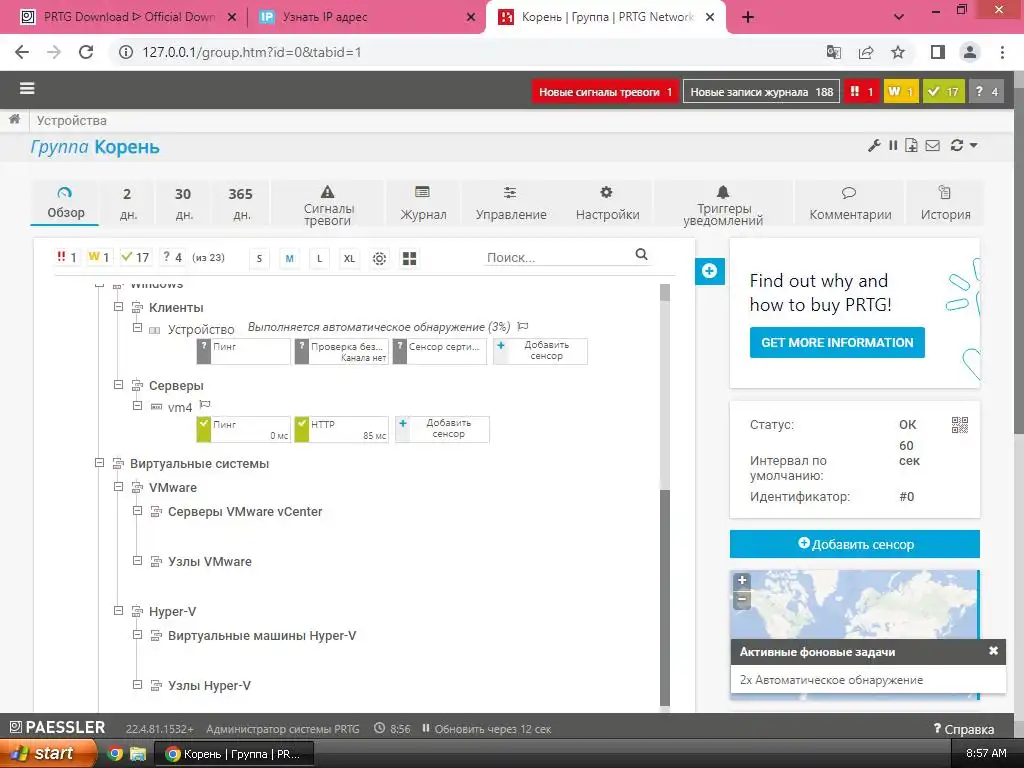The height and width of the screenshot is (768, 1024).
Task: Click New alarms button in header
Action: click(x=605, y=91)
